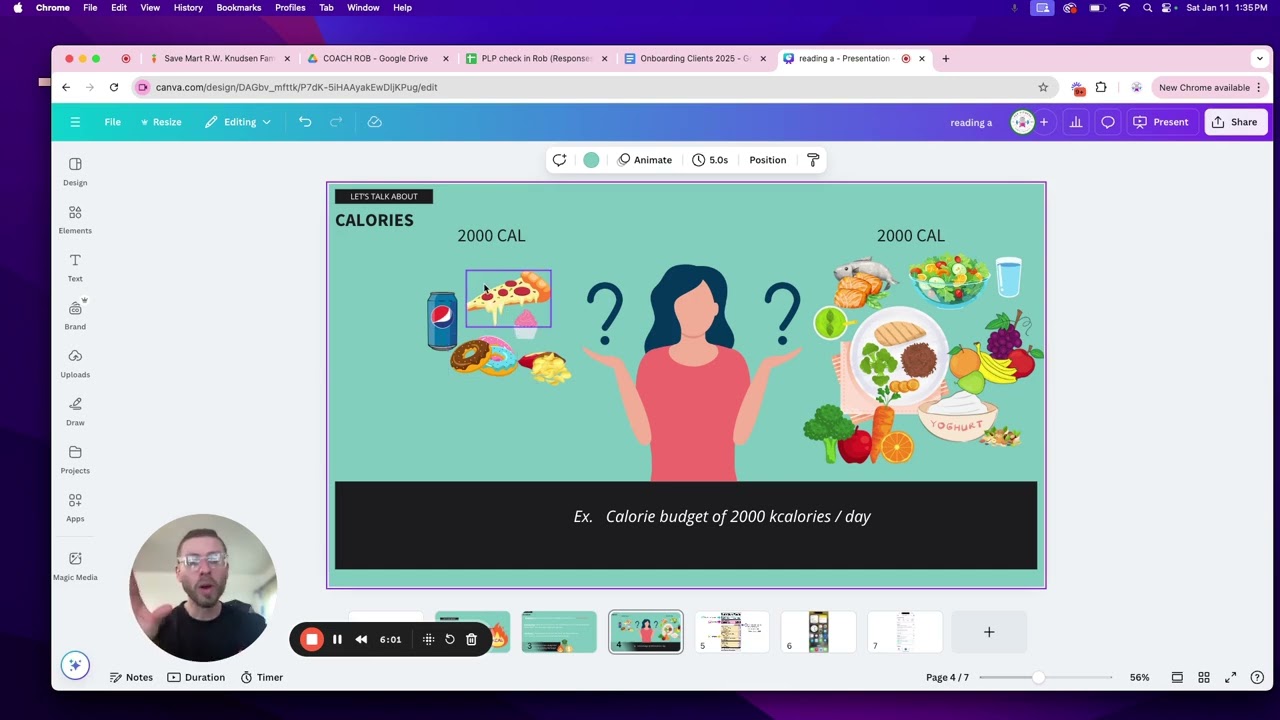Open the analytics bar chart icon
The height and width of the screenshot is (720, 1280).
tap(1076, 122)
